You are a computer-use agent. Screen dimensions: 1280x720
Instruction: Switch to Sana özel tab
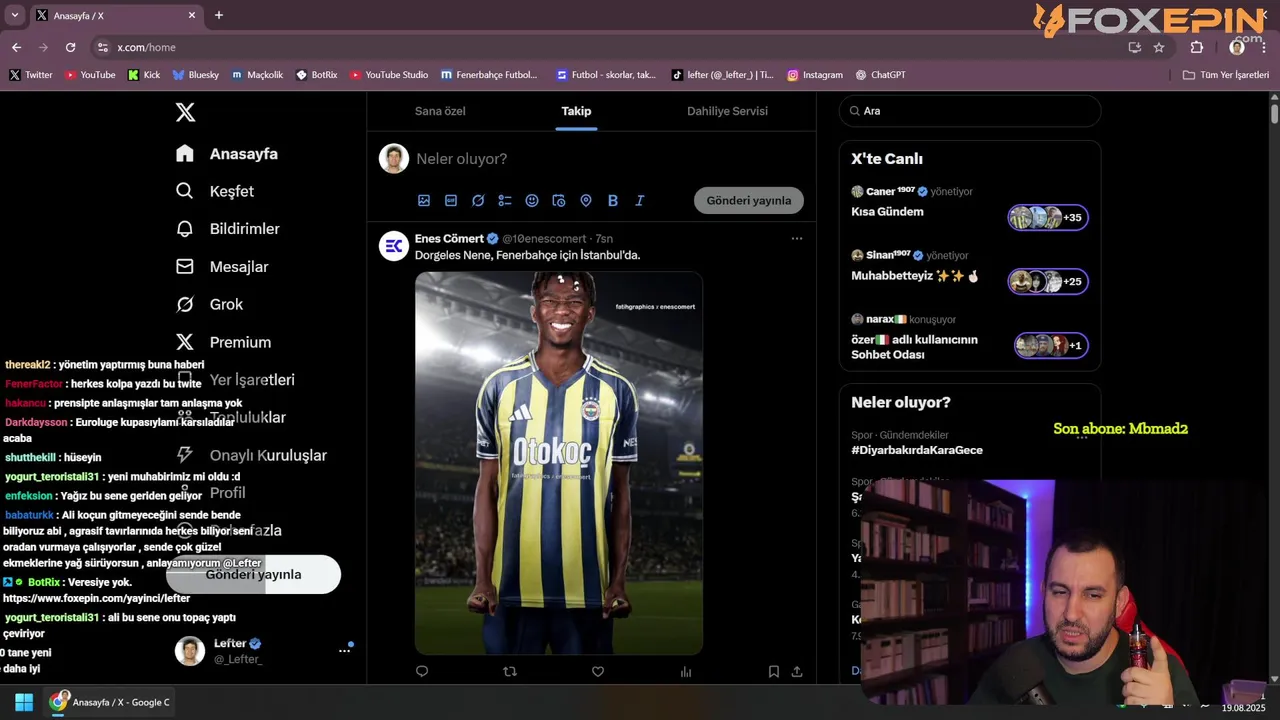point(440,111)
